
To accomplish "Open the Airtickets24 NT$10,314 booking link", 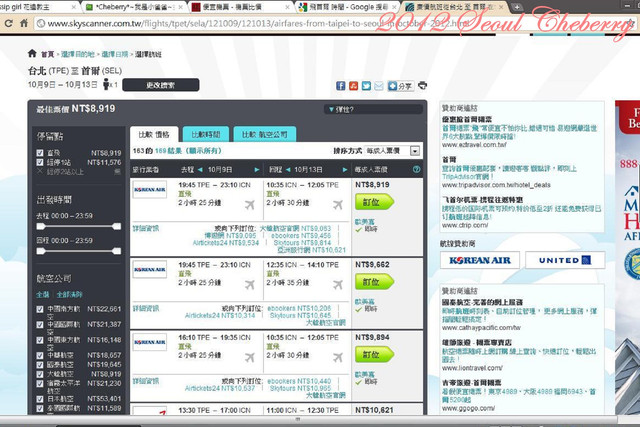I will click(220, 316).
